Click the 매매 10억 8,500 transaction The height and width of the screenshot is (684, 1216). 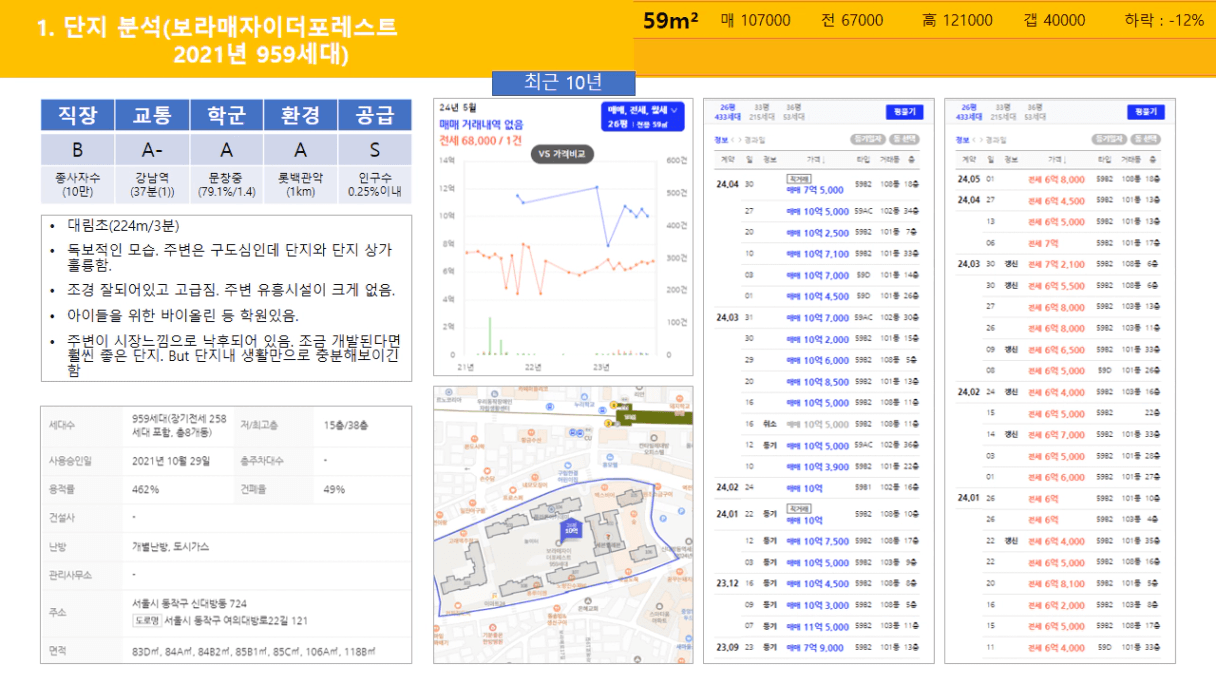(x=818, y=381)
